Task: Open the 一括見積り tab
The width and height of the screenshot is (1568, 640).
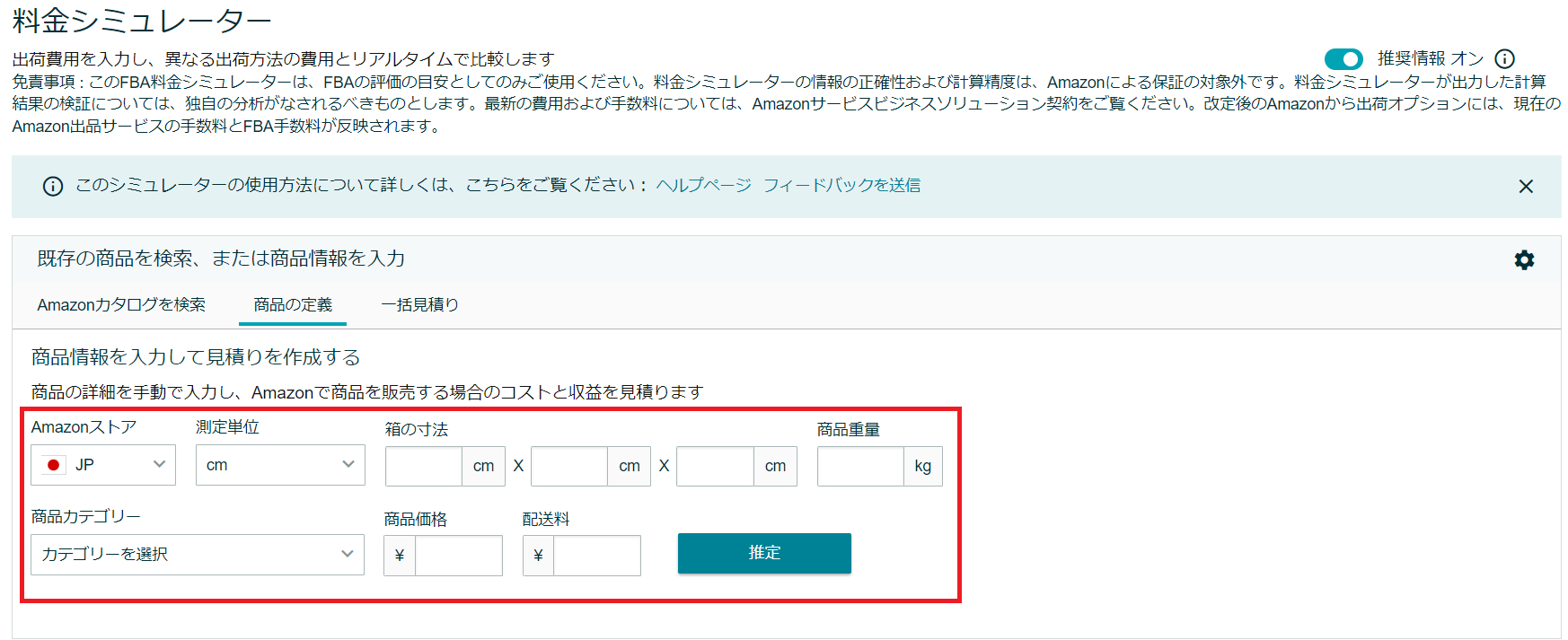Action: (419, 305)
